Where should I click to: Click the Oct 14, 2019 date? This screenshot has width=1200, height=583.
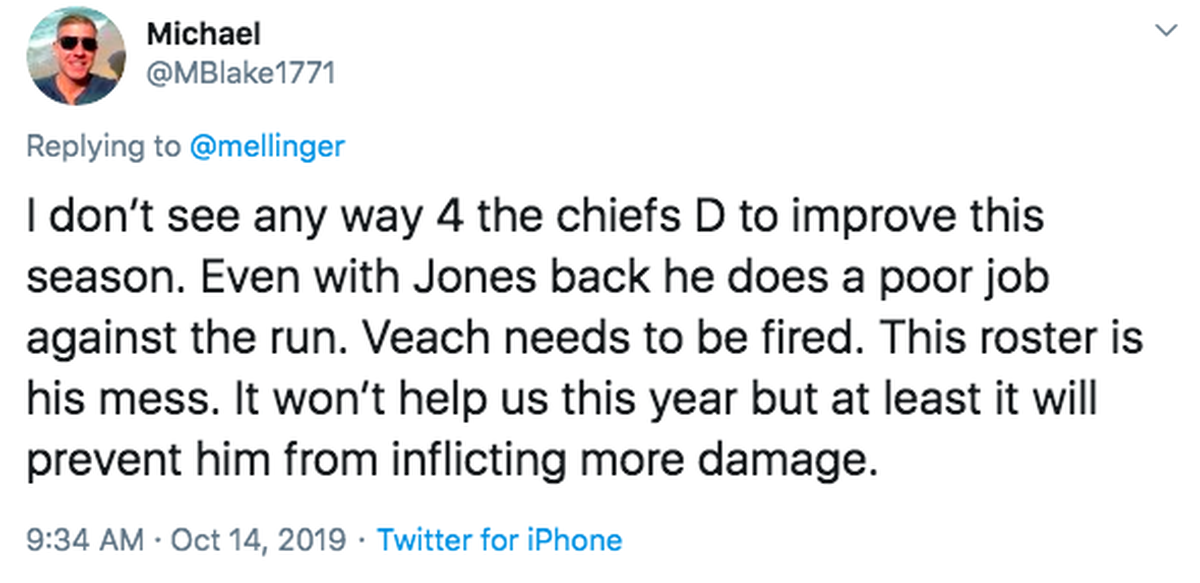click(x=258, y=541)
